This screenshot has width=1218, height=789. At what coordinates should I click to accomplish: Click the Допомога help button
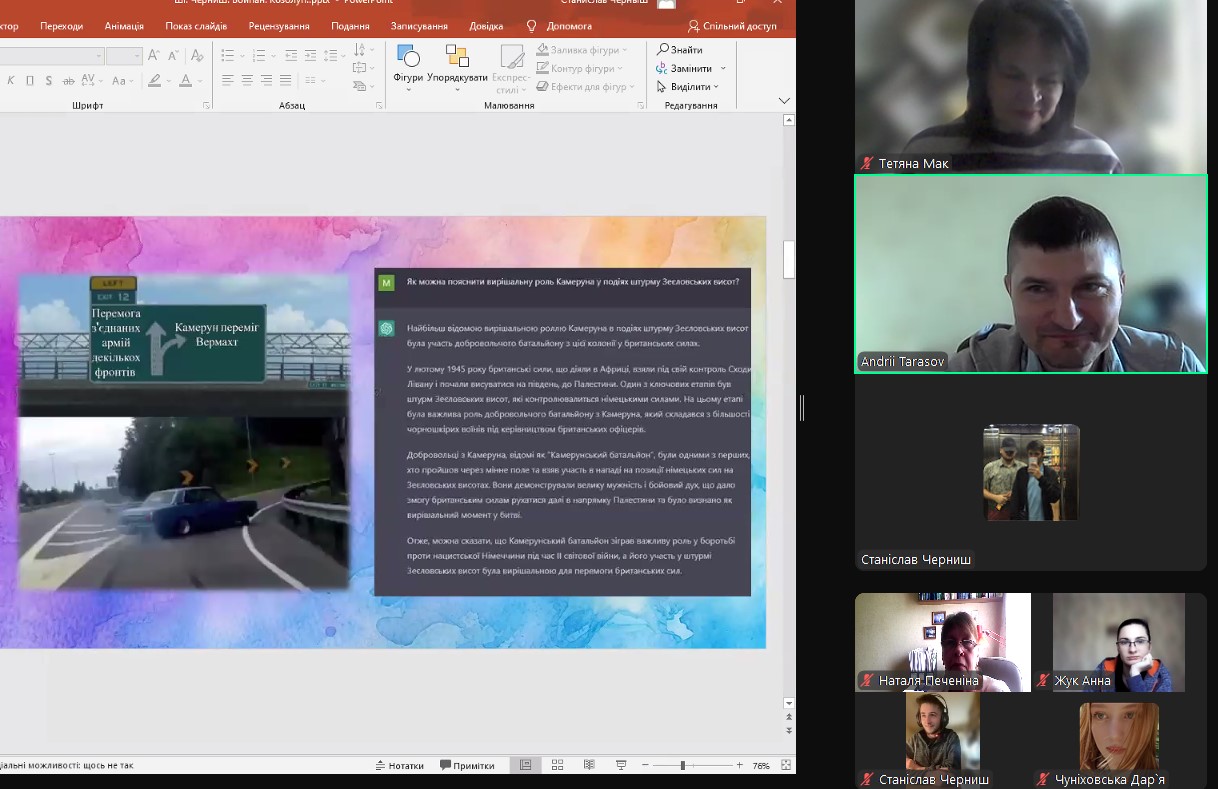[559, 26]
